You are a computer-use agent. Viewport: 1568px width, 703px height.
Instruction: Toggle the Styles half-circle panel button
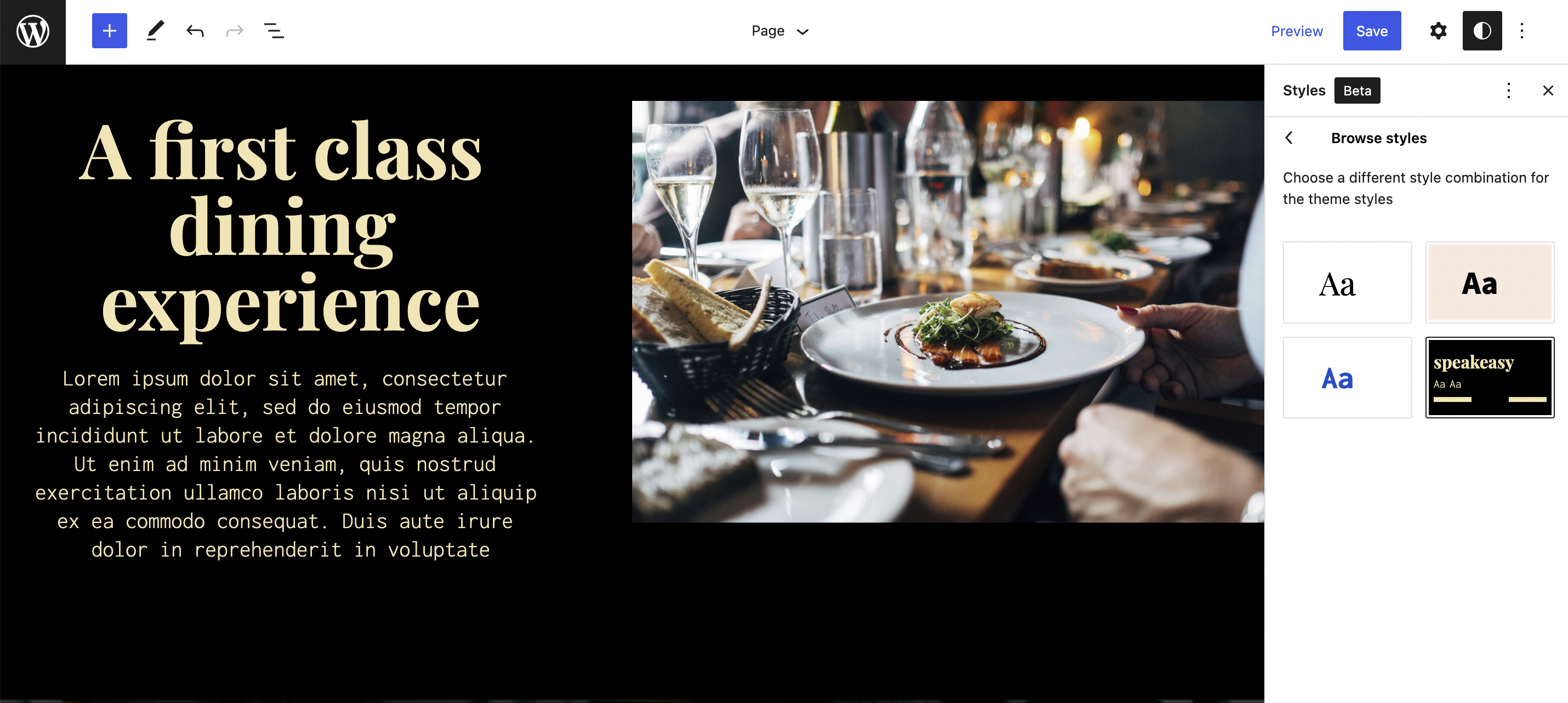click(x=1481, y=31)
